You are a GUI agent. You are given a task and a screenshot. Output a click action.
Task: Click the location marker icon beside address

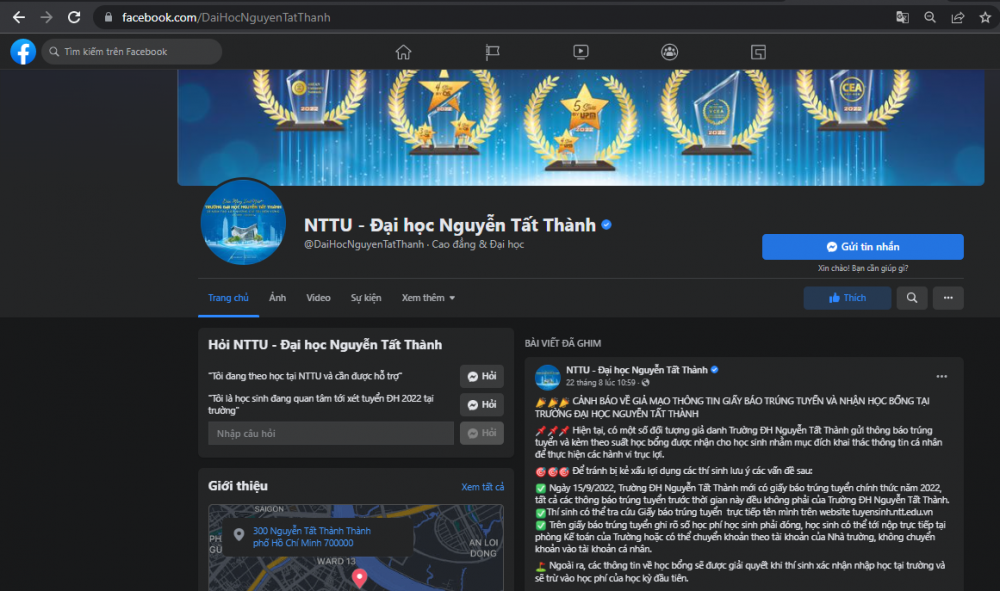point(239,535)
